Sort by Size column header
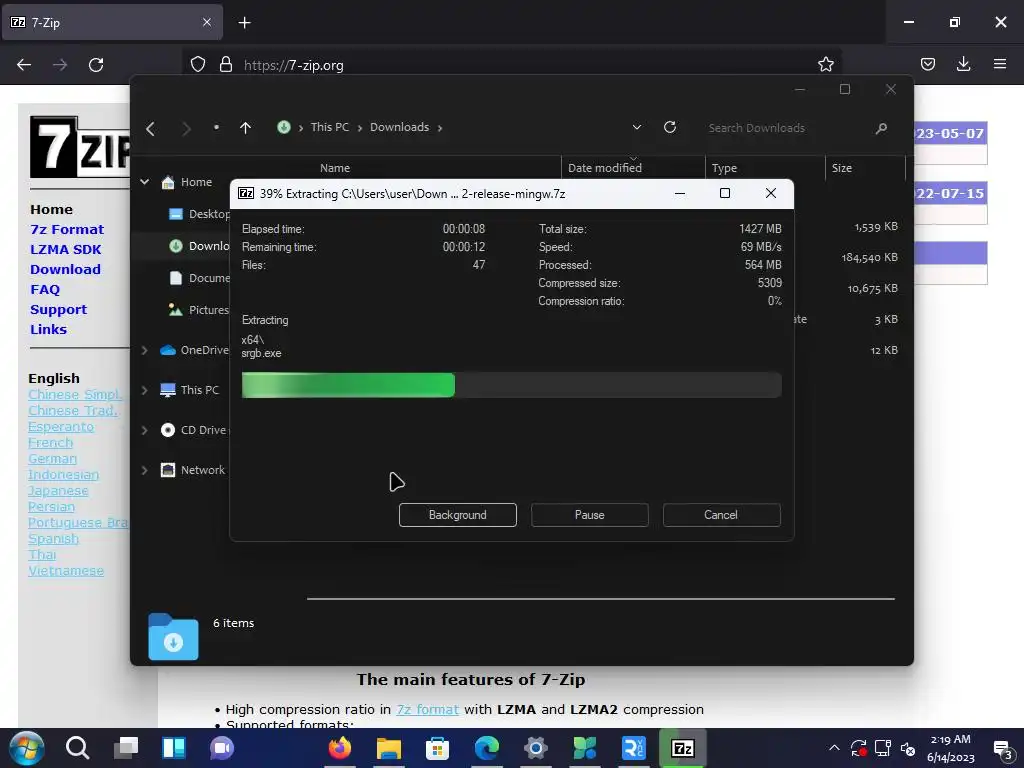The width and height of the screenshot is (1024, 768). click(x=842, y=168)
